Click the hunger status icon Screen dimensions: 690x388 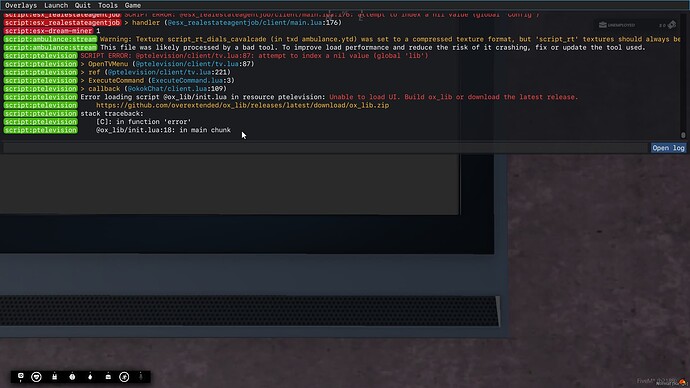[x=72, y=377]
